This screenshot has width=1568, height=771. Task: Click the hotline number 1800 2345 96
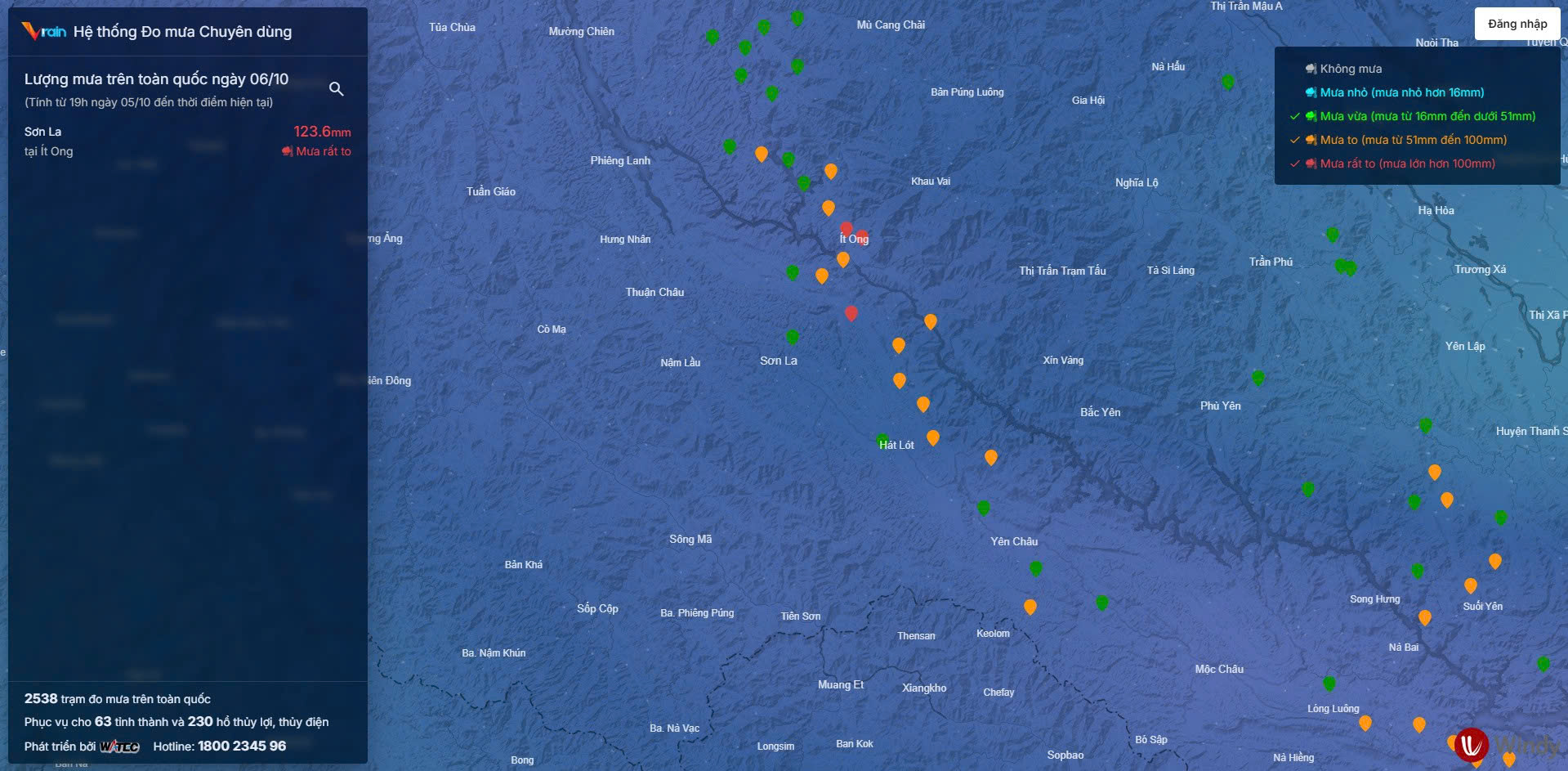(x=242, y=746)
